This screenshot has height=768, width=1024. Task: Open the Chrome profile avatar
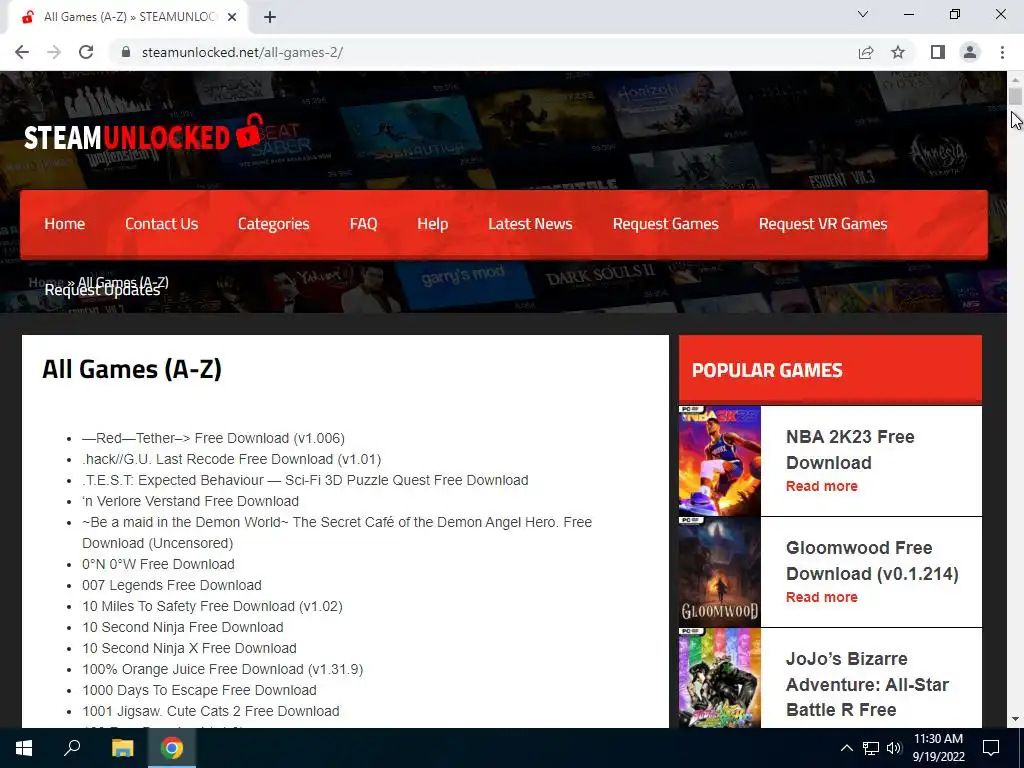tap(970, 52)
